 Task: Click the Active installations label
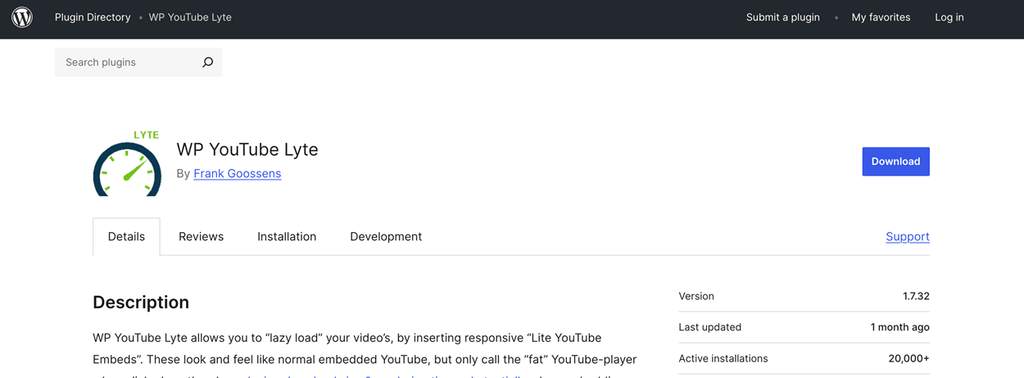pos(723,358)
